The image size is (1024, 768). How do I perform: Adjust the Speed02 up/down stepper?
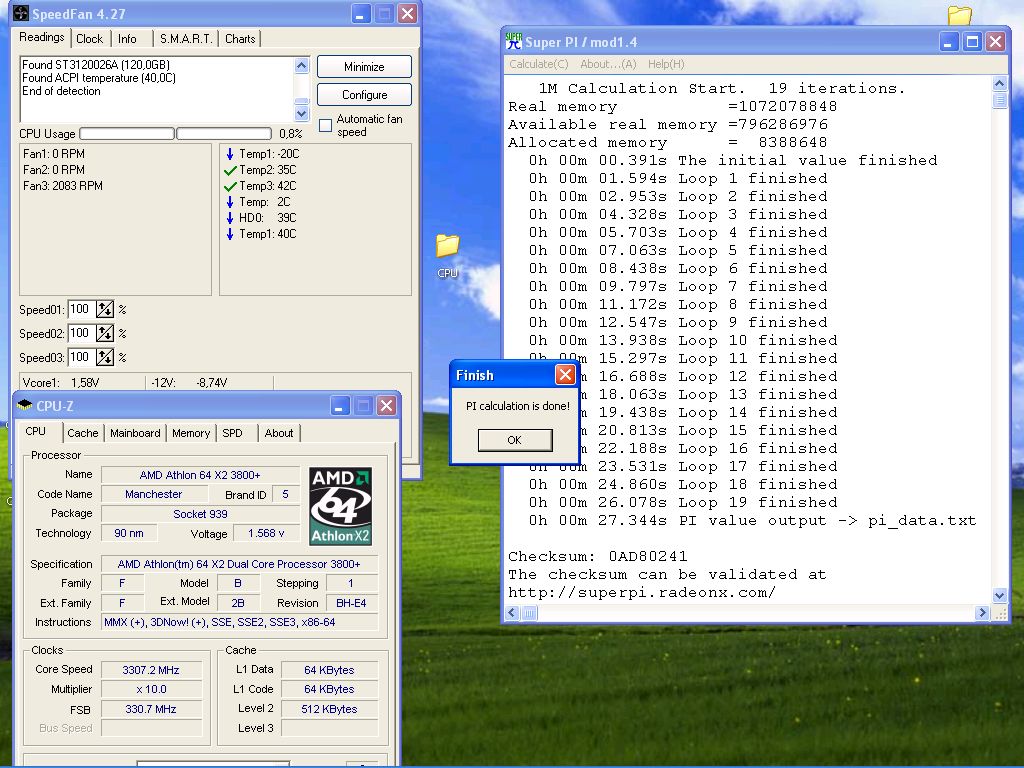pos(104,334)
